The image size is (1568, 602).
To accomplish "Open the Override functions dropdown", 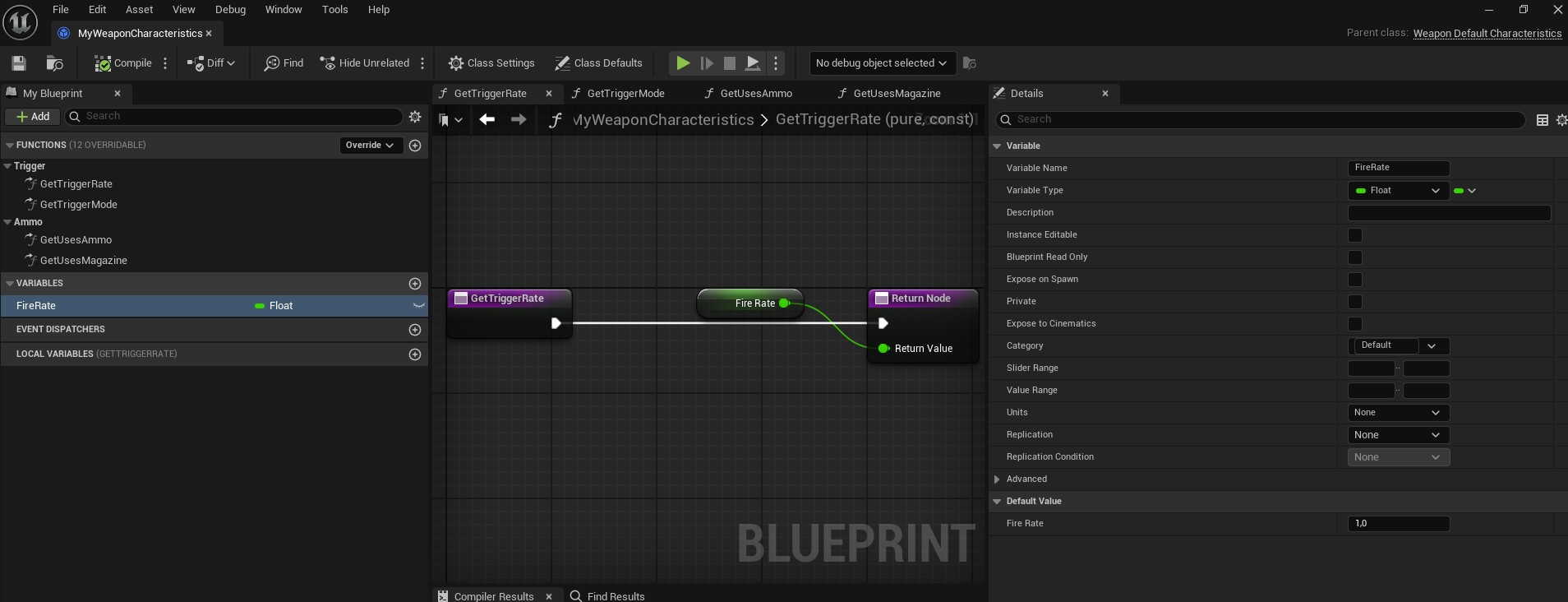I will [371, 146].
